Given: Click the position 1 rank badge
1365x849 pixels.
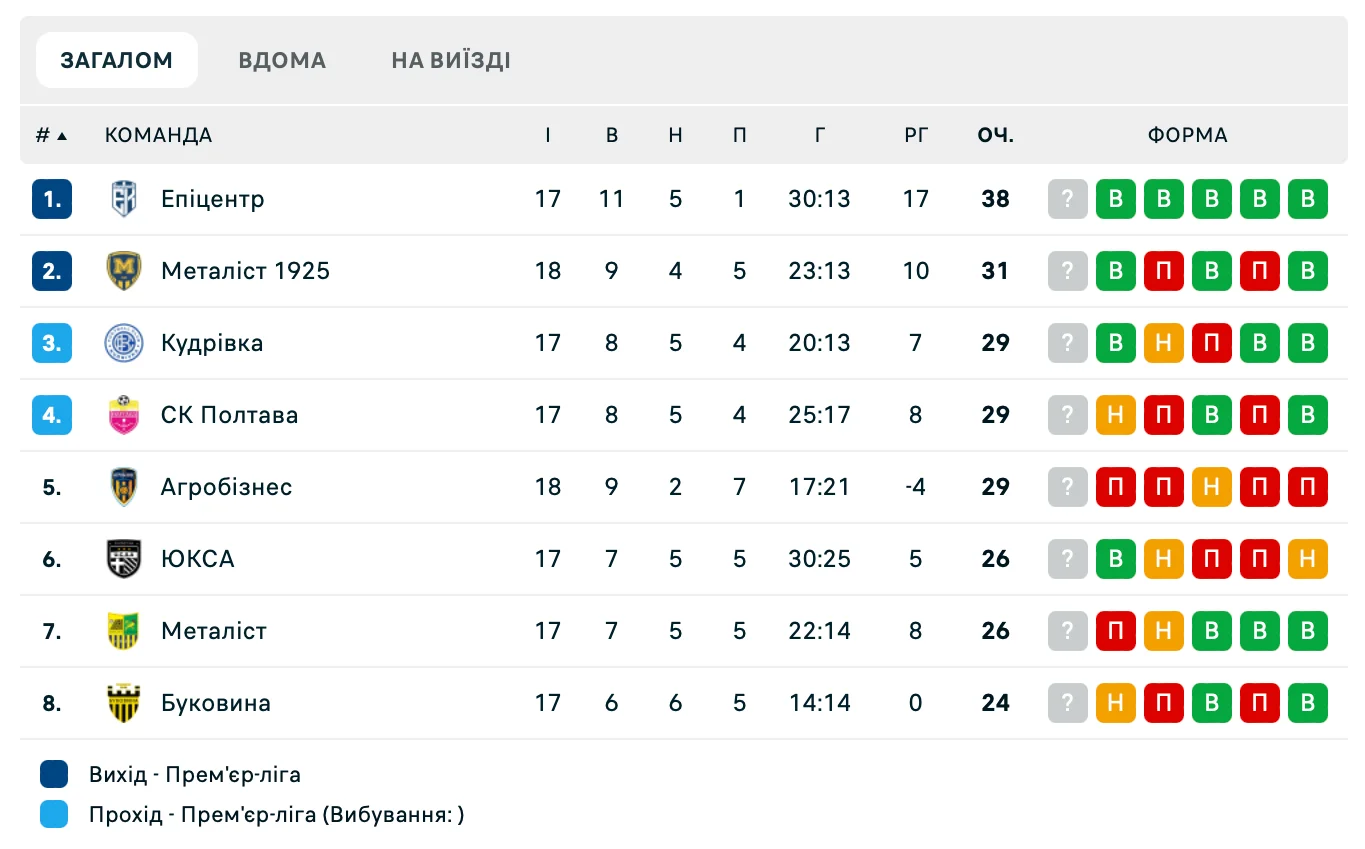Looking at the screenshot, I should tap(52, 199).
